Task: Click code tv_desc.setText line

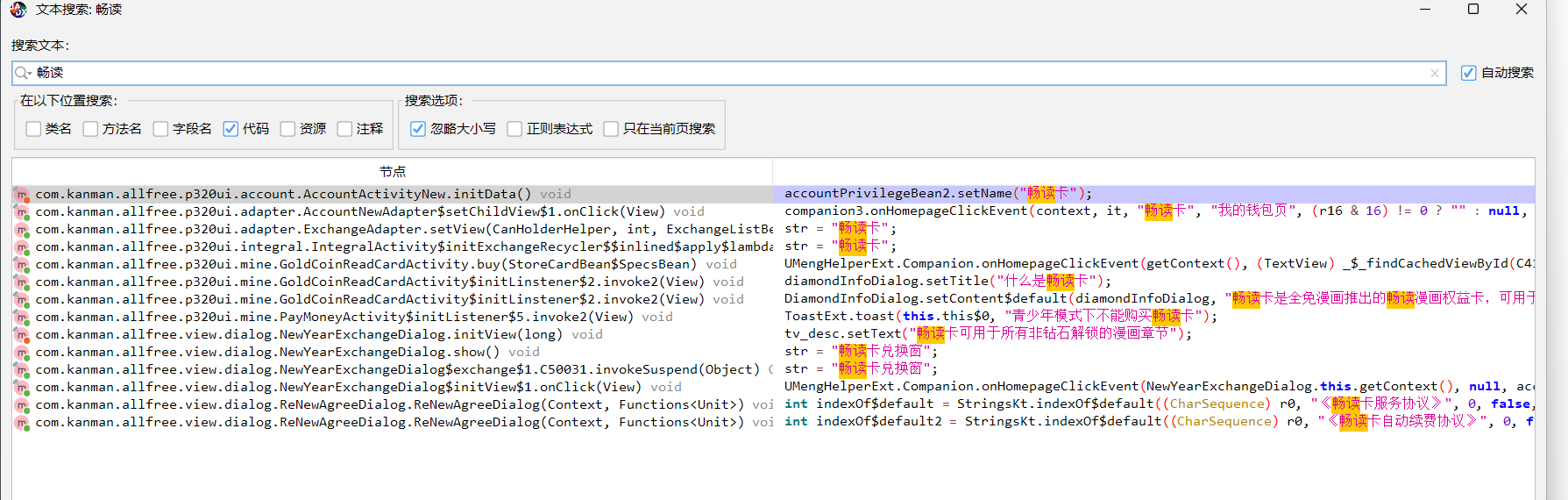Action: click(988, 334)
